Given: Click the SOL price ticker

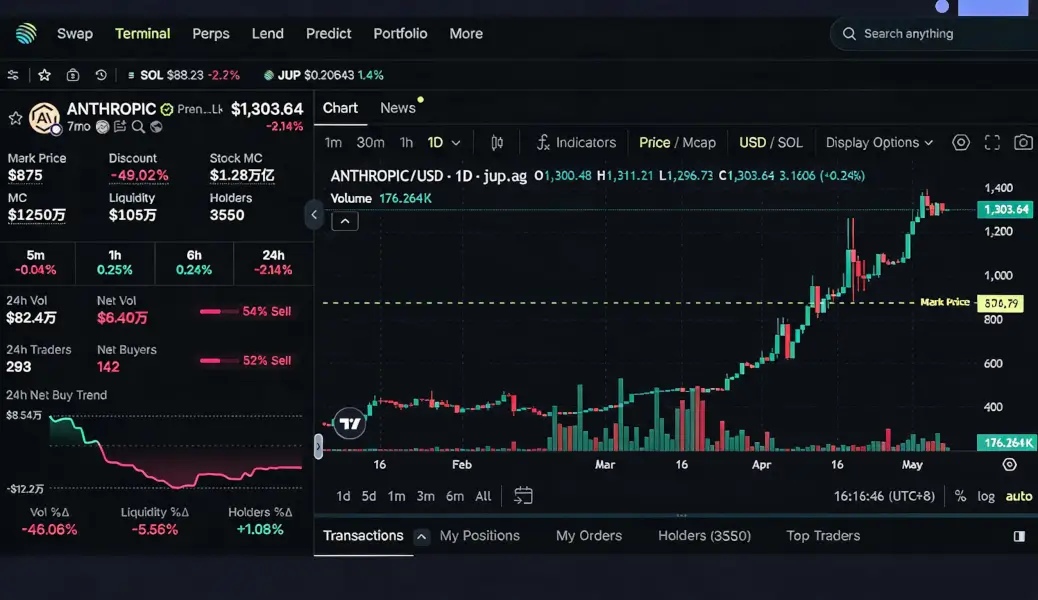Looking at the screenshot, I should 183,75.
